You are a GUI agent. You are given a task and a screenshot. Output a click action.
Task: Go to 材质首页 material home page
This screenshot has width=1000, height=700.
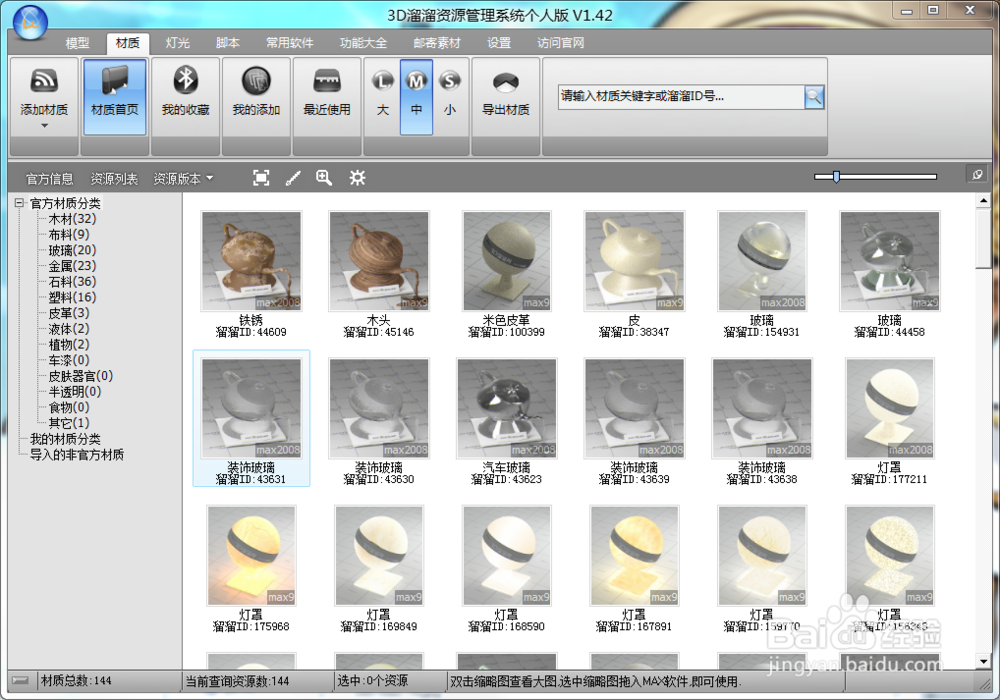tap(113, 95)
